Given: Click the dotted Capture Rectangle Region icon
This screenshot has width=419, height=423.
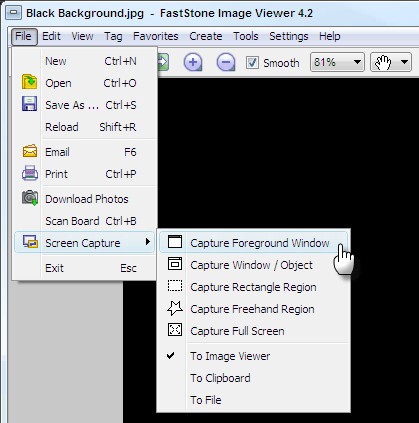Looking at the screenshot, I should pos(175,286).
